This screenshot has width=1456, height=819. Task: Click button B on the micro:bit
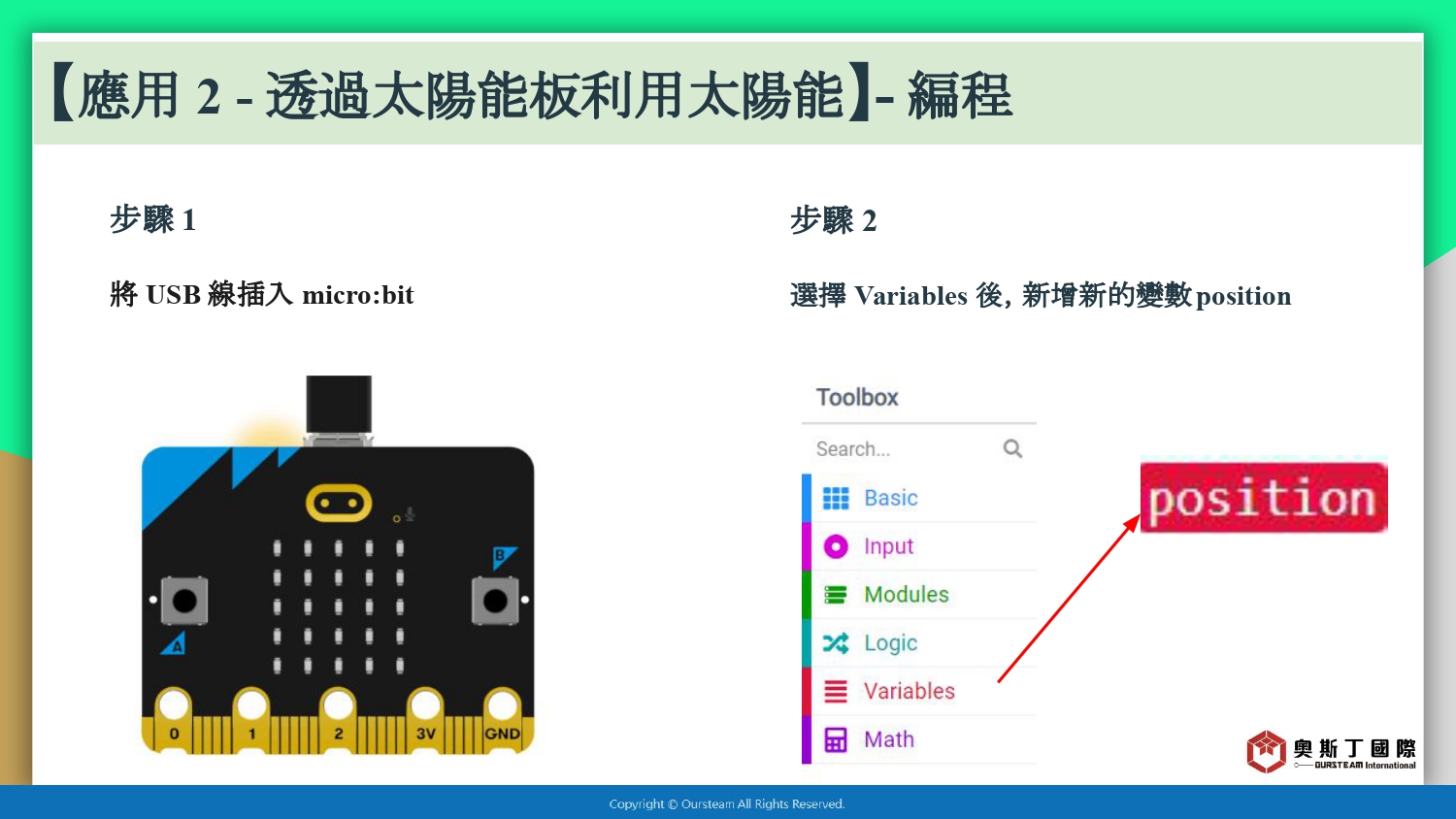tap(495, 601)
